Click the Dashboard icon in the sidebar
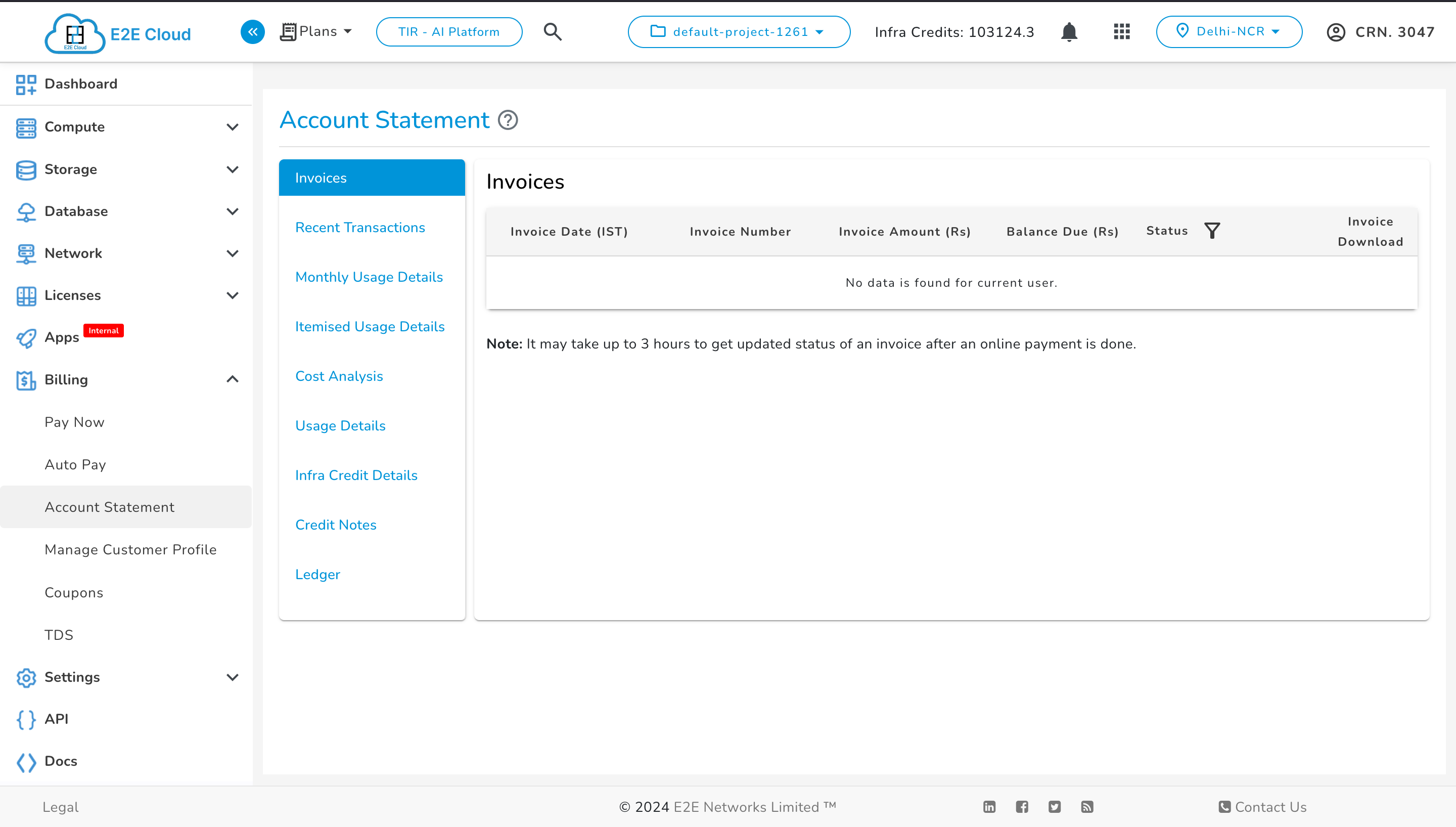Viewport: 1456px width, 827px height. pos(26,84)
